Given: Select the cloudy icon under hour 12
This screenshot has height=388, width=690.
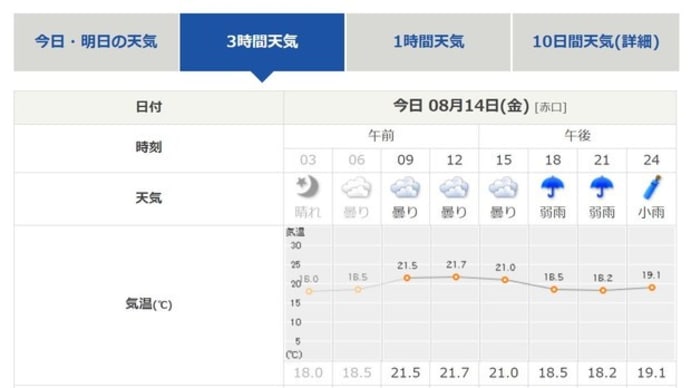Looking at the screenshot, I should click(454, 188).
